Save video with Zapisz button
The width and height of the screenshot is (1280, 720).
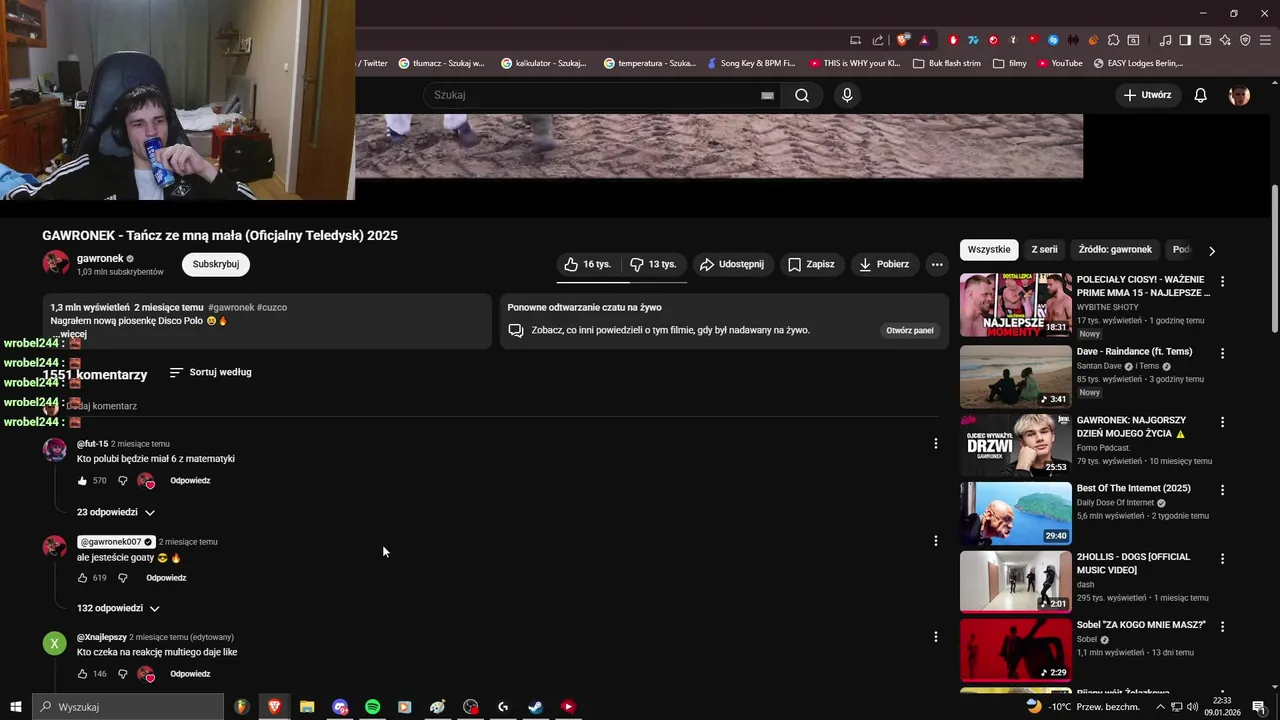(x=811, y=264)
